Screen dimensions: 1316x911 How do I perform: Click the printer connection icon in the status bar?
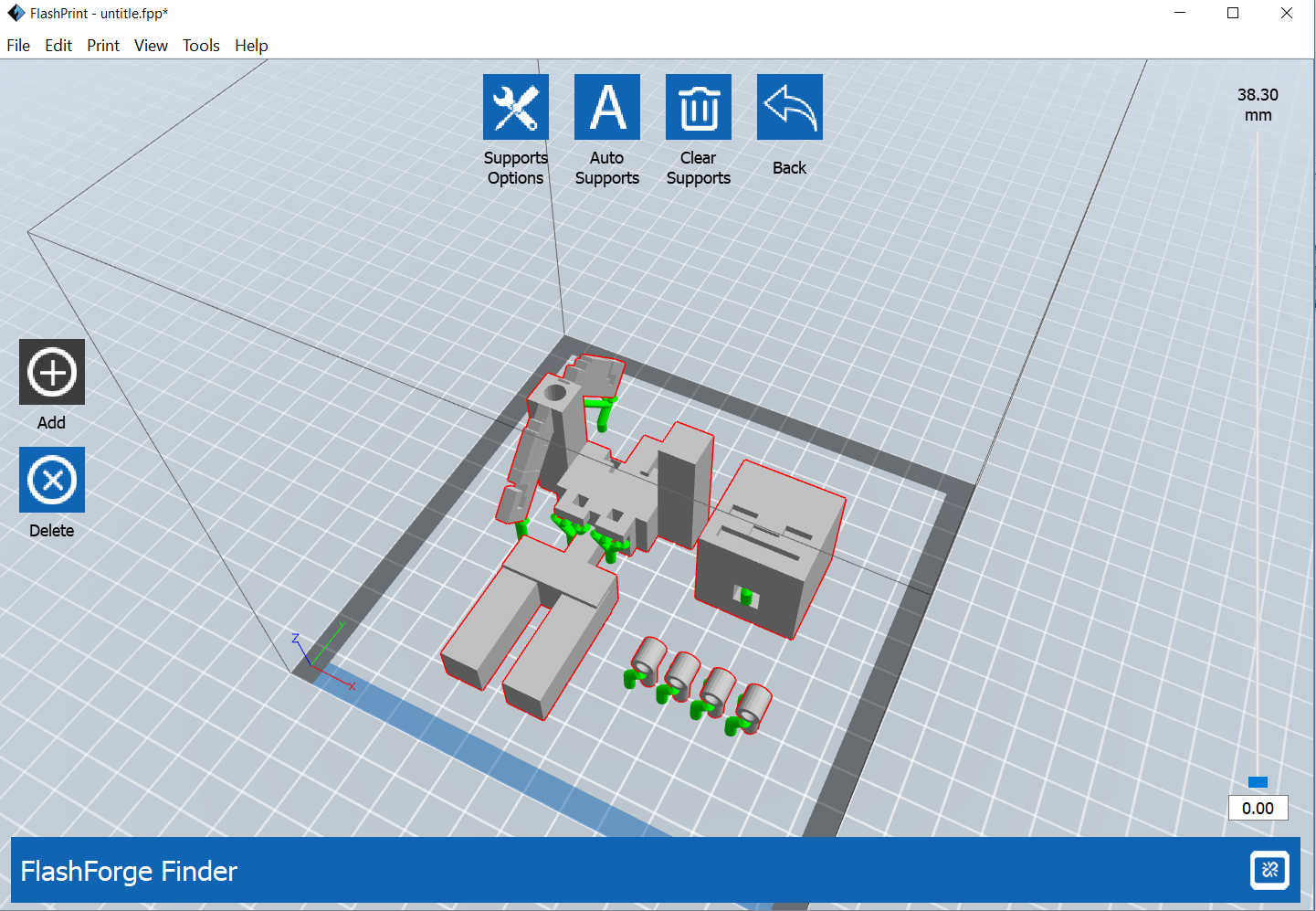pos(1269,870)
